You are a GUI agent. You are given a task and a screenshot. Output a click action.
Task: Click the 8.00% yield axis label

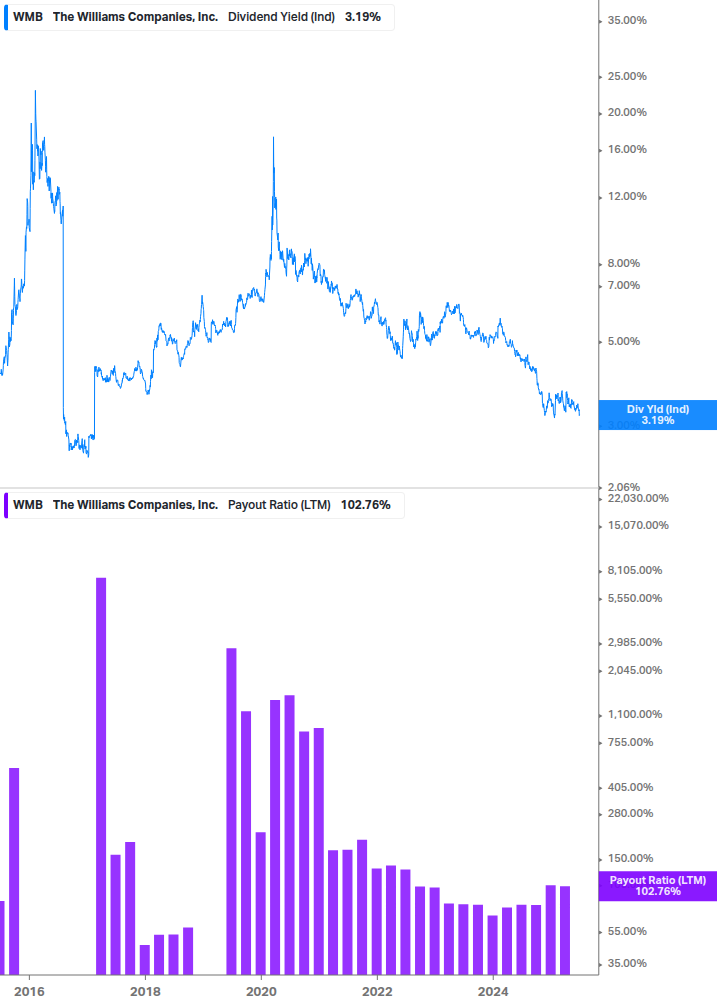pos(623,263)
